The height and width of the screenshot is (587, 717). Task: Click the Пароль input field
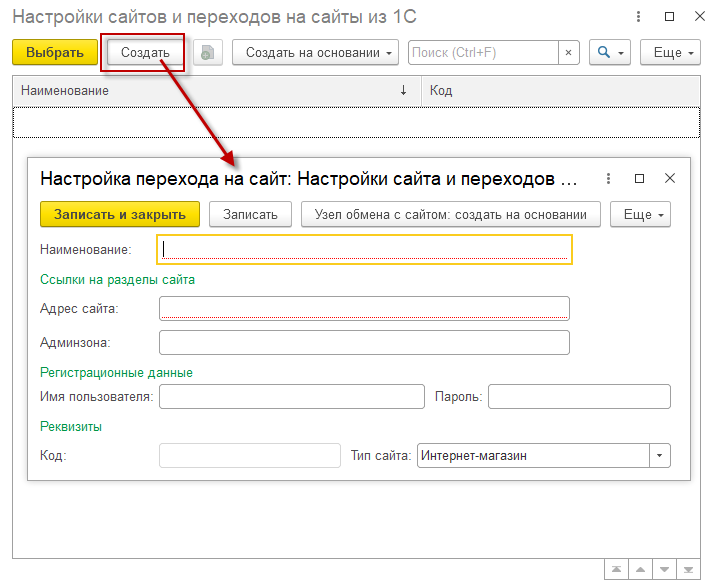(579, 396)
